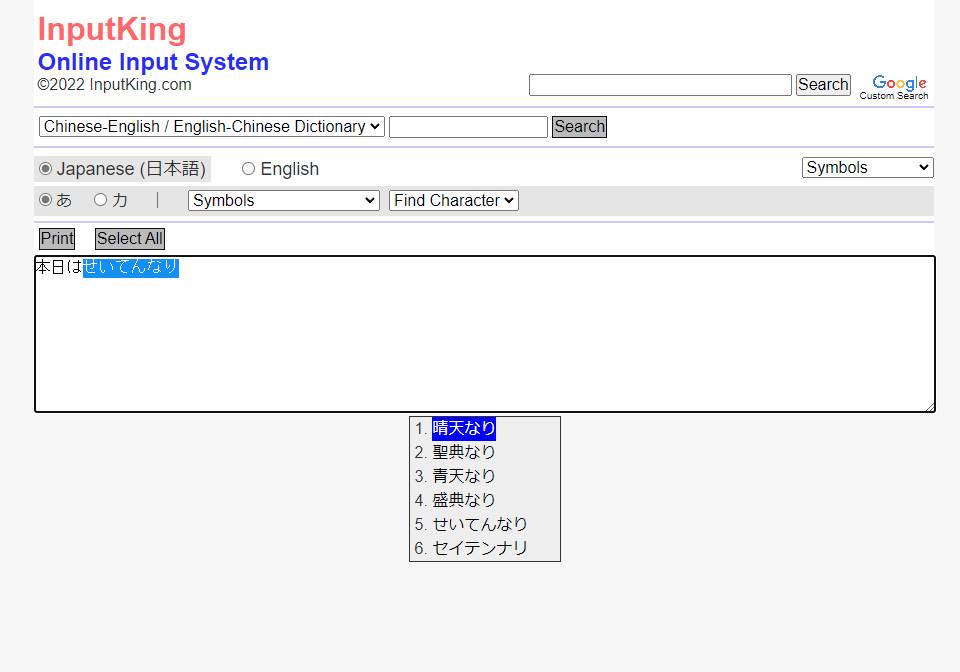Click the Print button

(57, 238)
